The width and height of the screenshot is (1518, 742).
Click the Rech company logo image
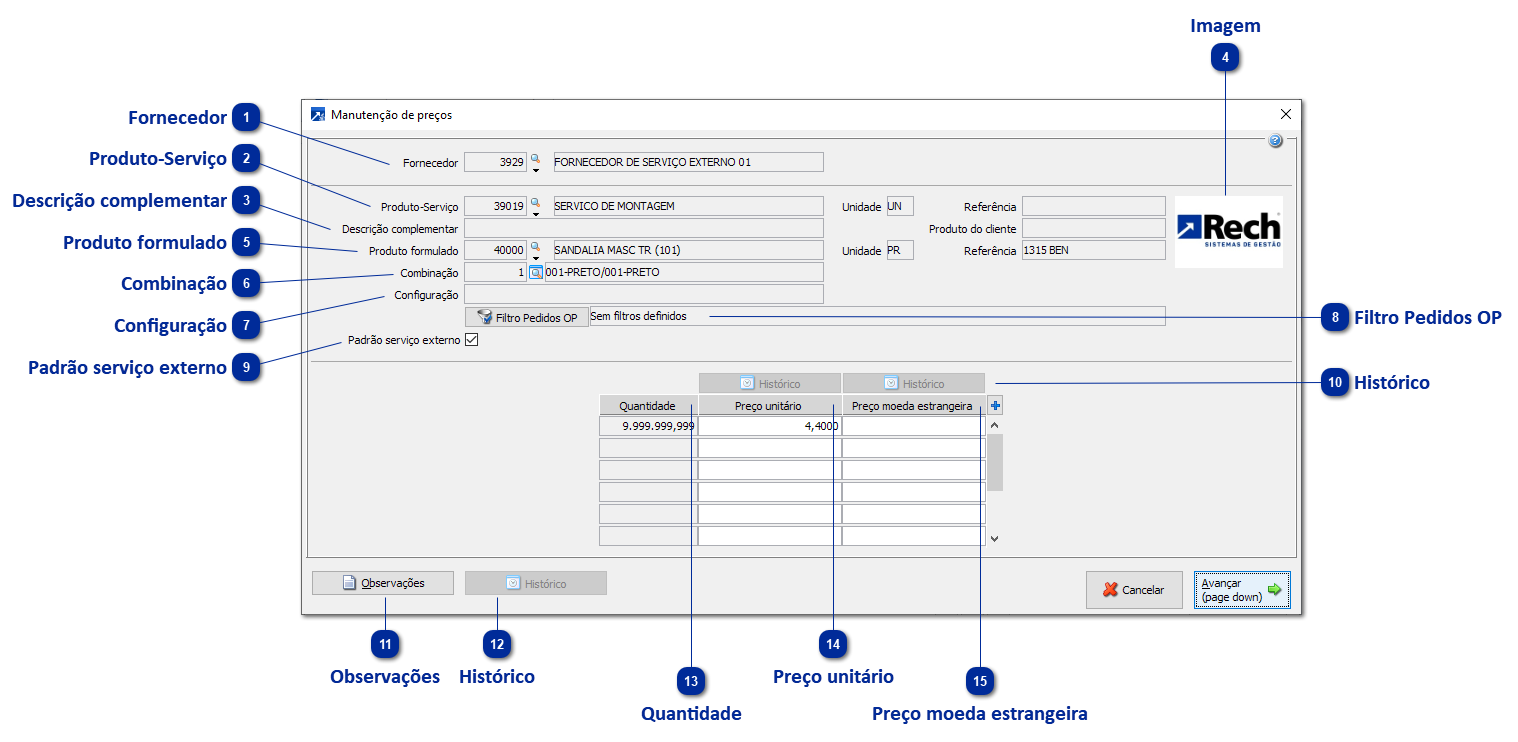(1228, 231)
